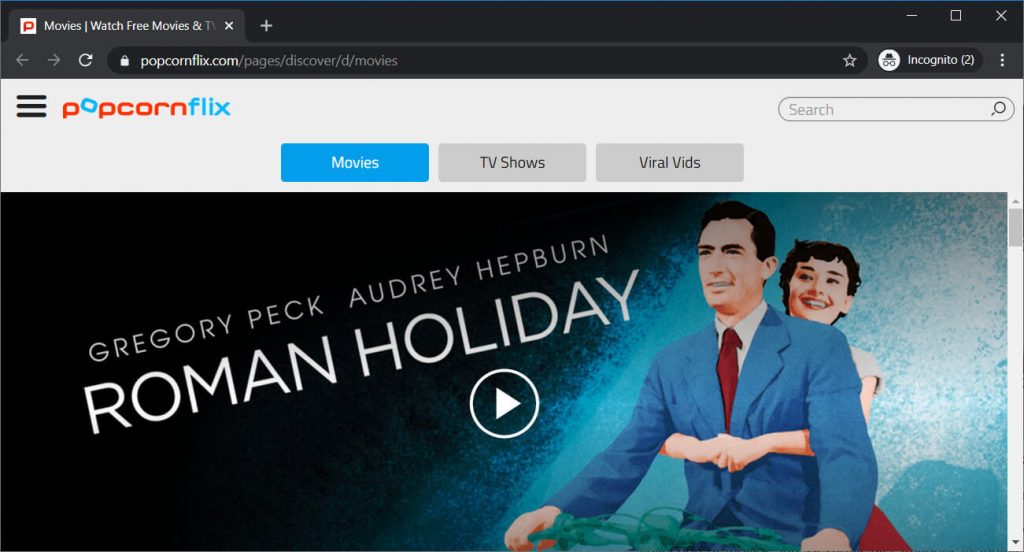1024x552 pixels.
Task: Reload the current page
Action: click(86, 60)
